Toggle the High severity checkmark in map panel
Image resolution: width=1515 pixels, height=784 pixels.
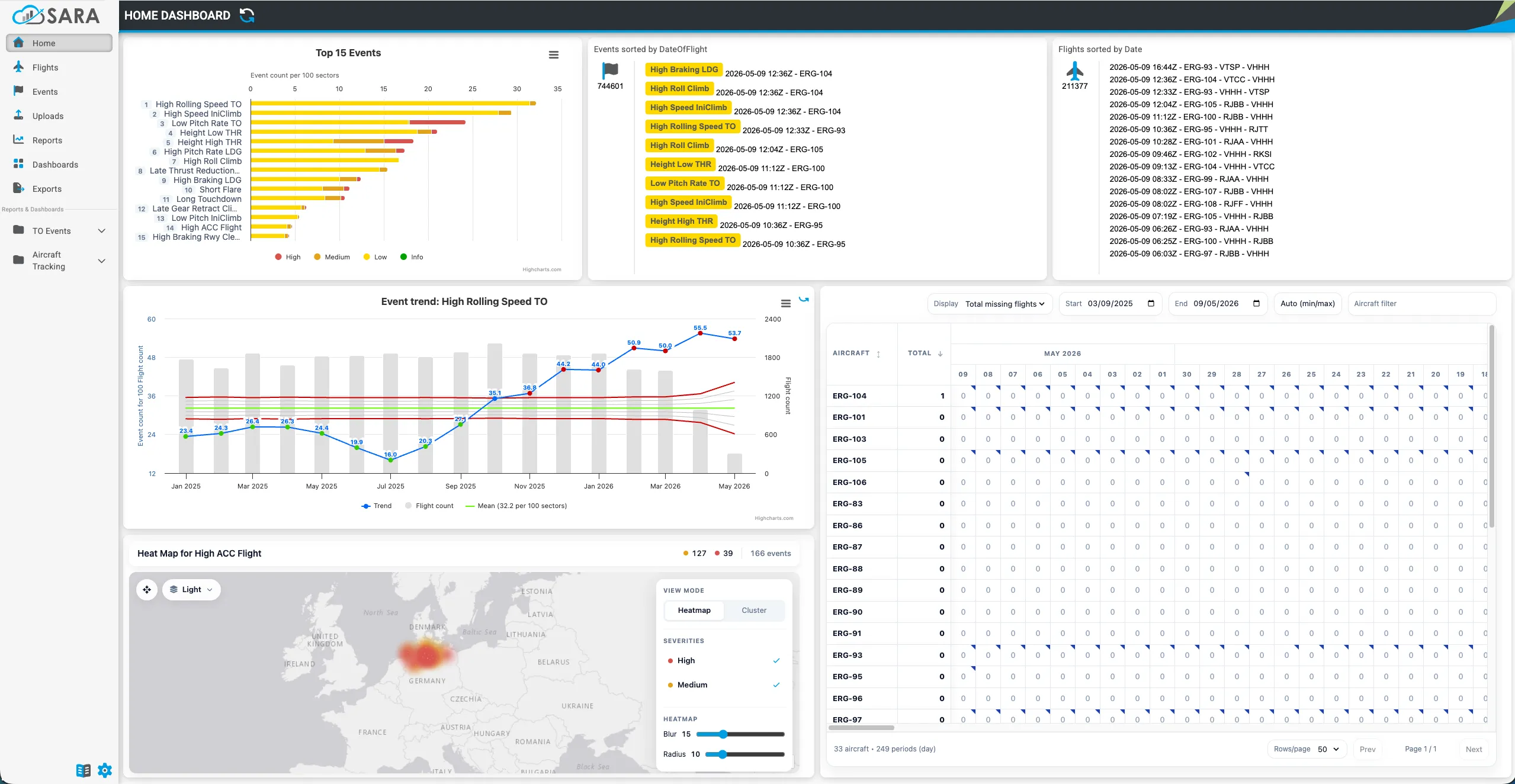point(776,661)
